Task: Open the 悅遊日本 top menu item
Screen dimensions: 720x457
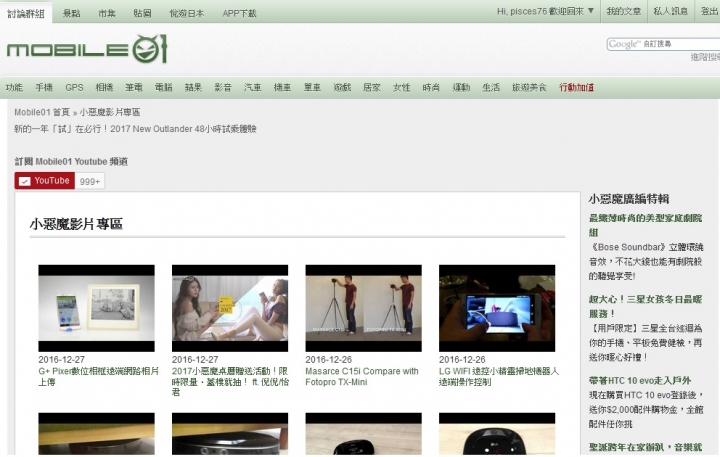Action: click(186, 13)
